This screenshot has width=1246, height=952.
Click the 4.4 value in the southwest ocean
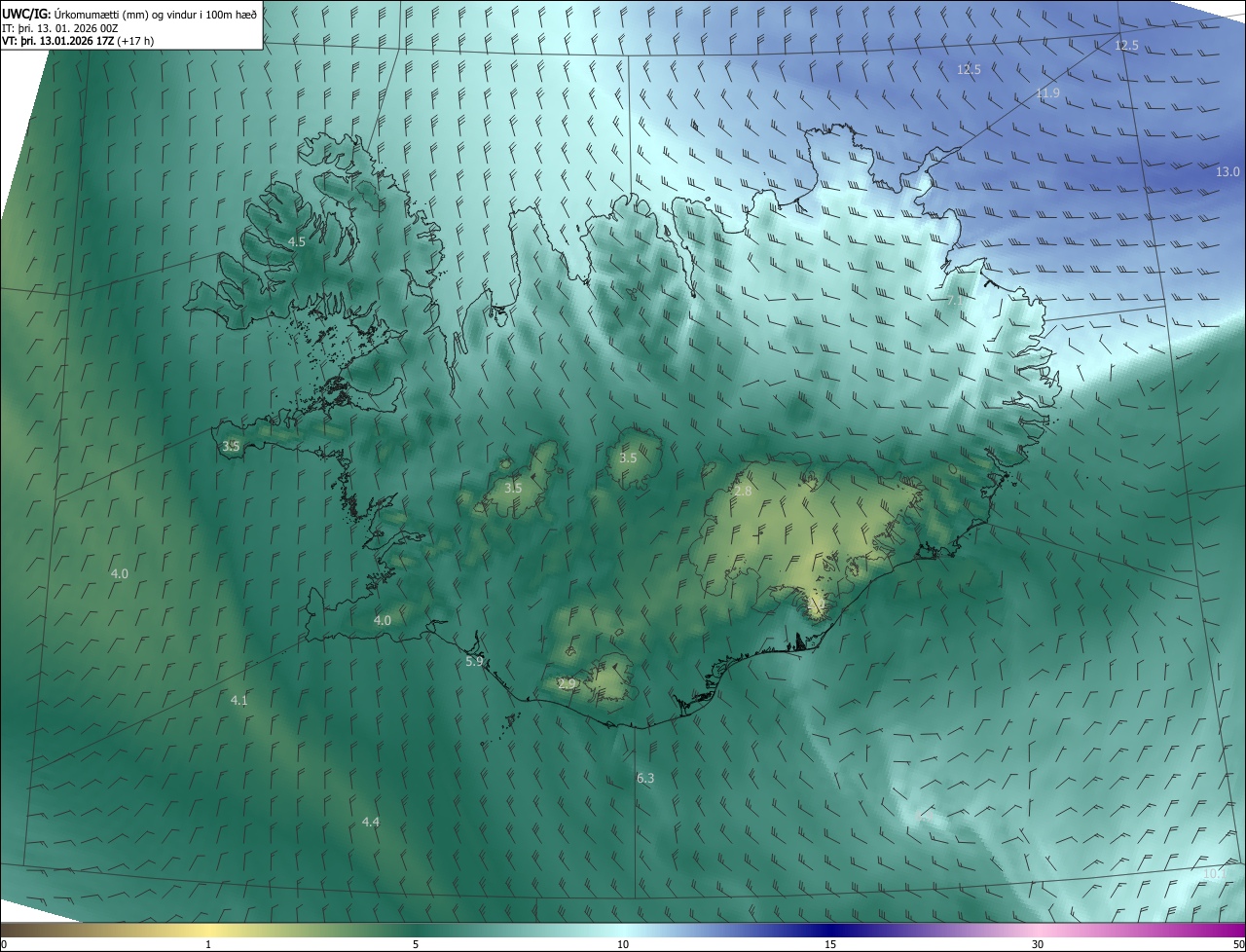click(x=370, y=823)
